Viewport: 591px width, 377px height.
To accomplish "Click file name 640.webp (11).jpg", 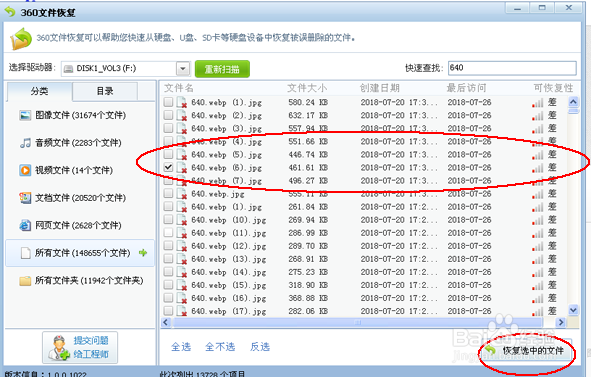I will click(x=228, y=233).
